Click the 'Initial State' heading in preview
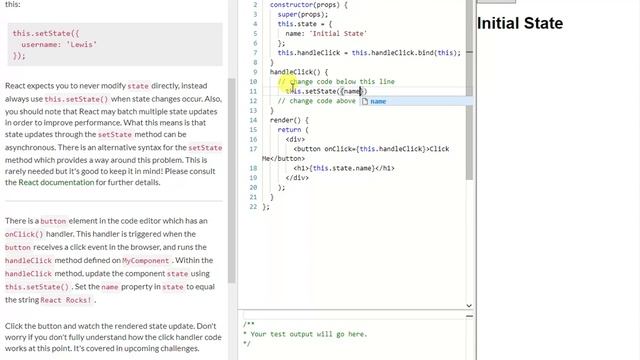The height and width of the screenshot is (360, 640). (520, 23)
